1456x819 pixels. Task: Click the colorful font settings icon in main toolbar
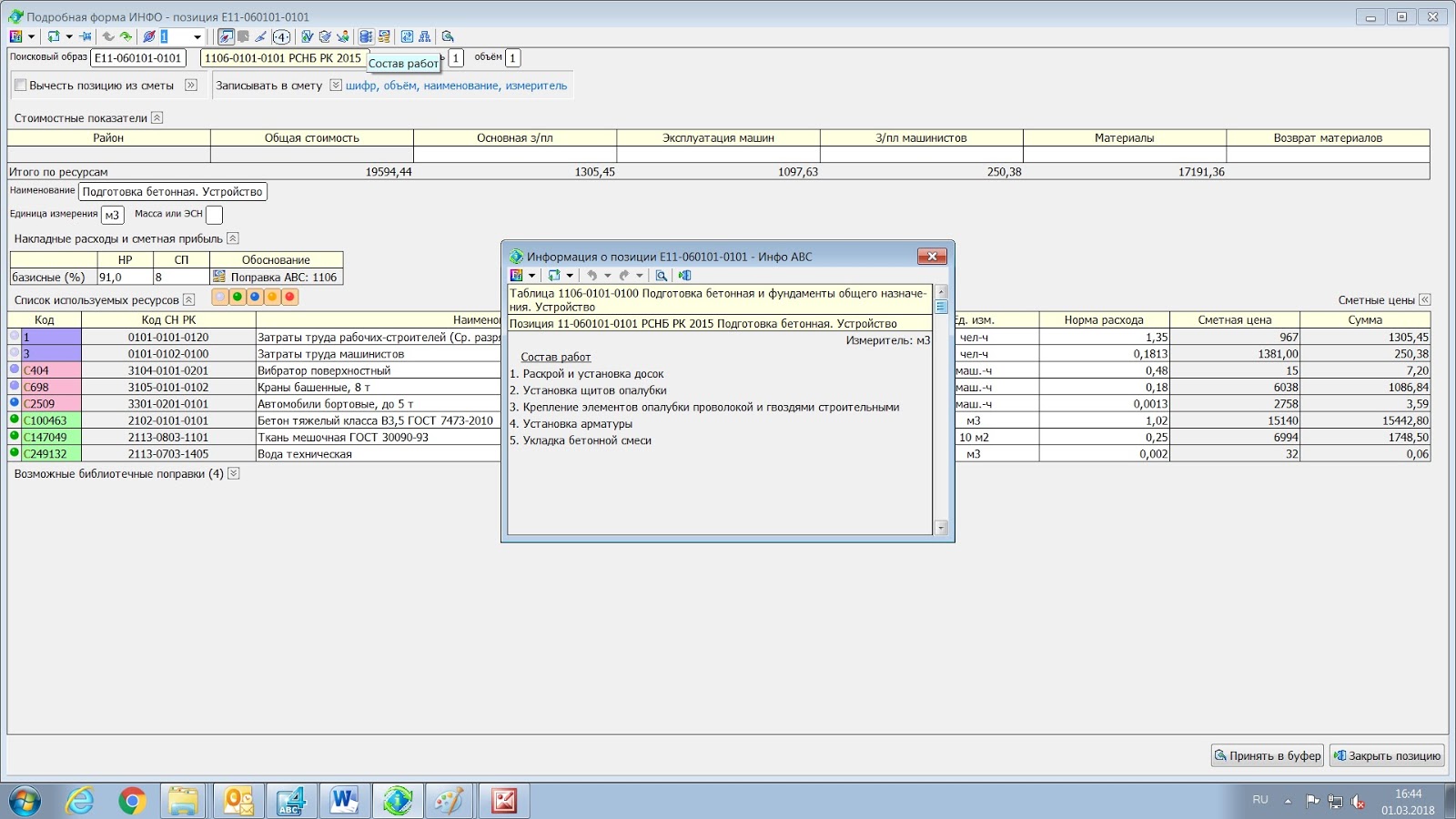coord(15,36)
